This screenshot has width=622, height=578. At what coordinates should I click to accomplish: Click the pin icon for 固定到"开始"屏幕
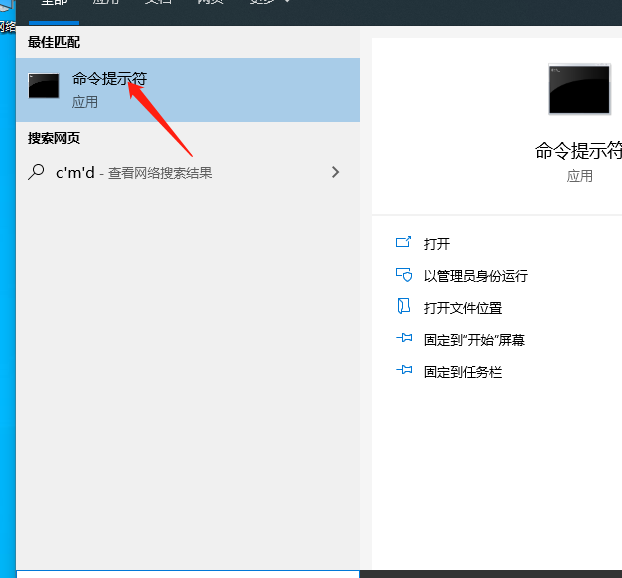click(404, 339)
